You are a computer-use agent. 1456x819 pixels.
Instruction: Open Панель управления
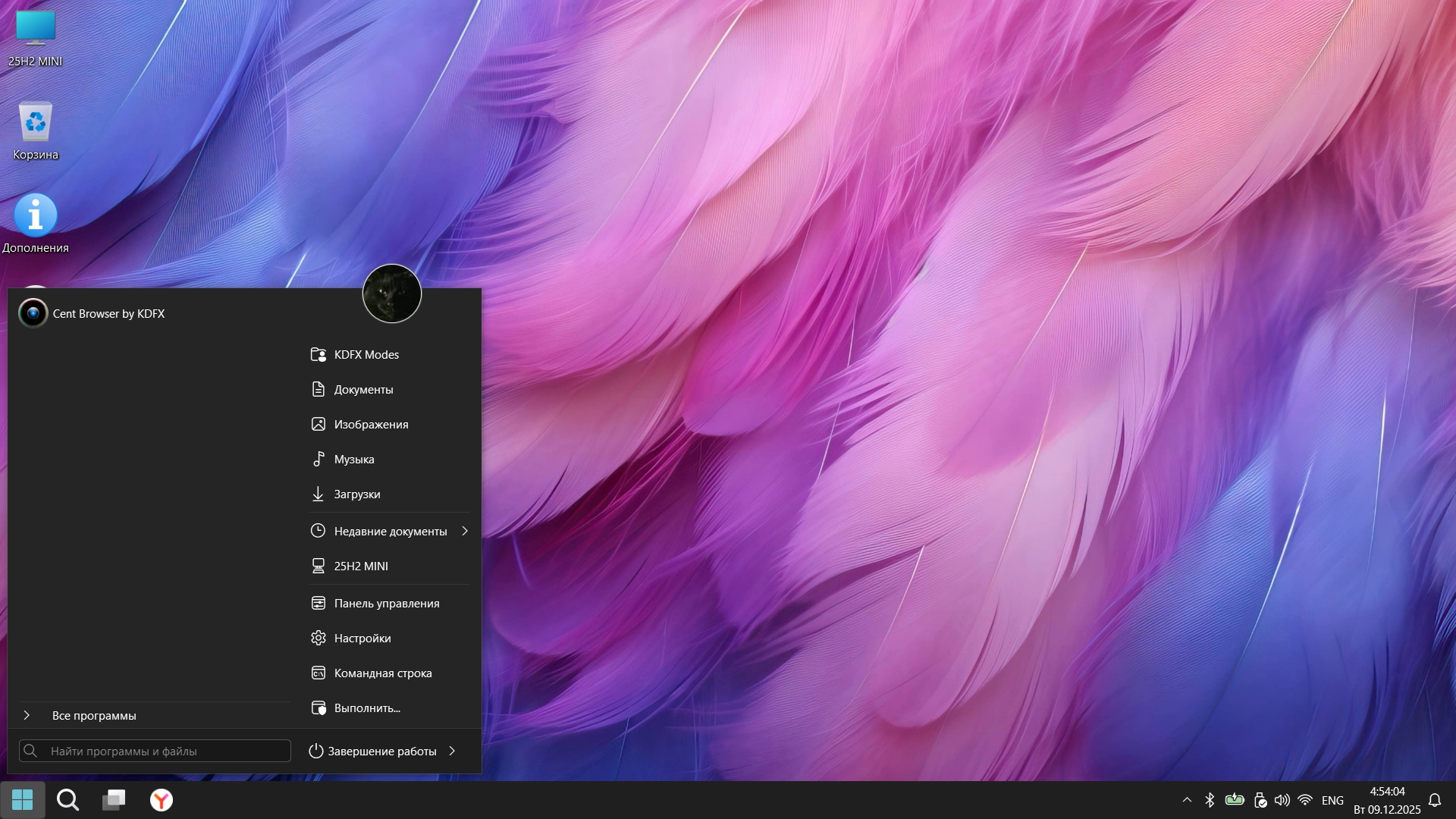(386, 603)
